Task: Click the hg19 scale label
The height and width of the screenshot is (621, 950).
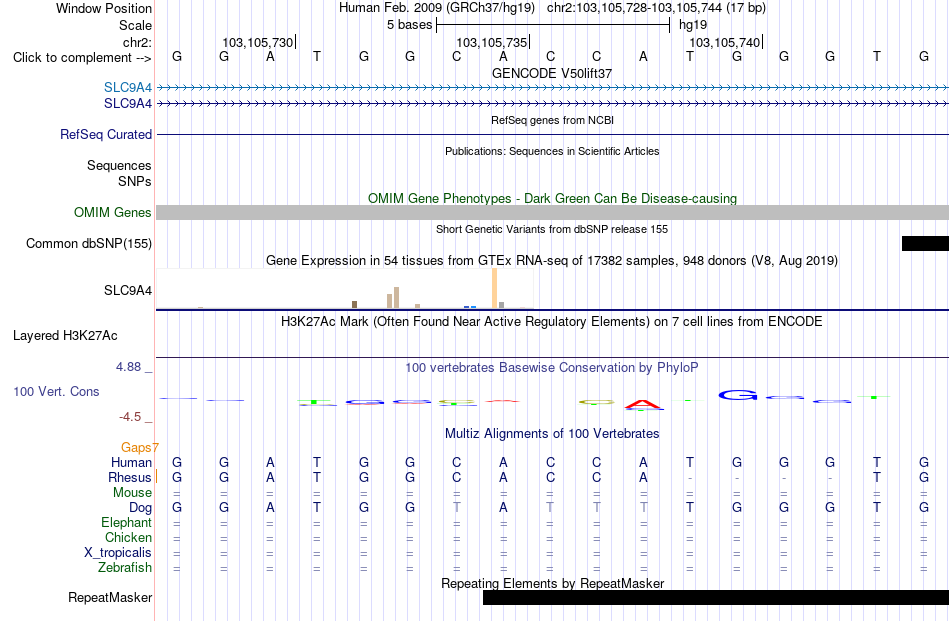Action: pos(693,25)
